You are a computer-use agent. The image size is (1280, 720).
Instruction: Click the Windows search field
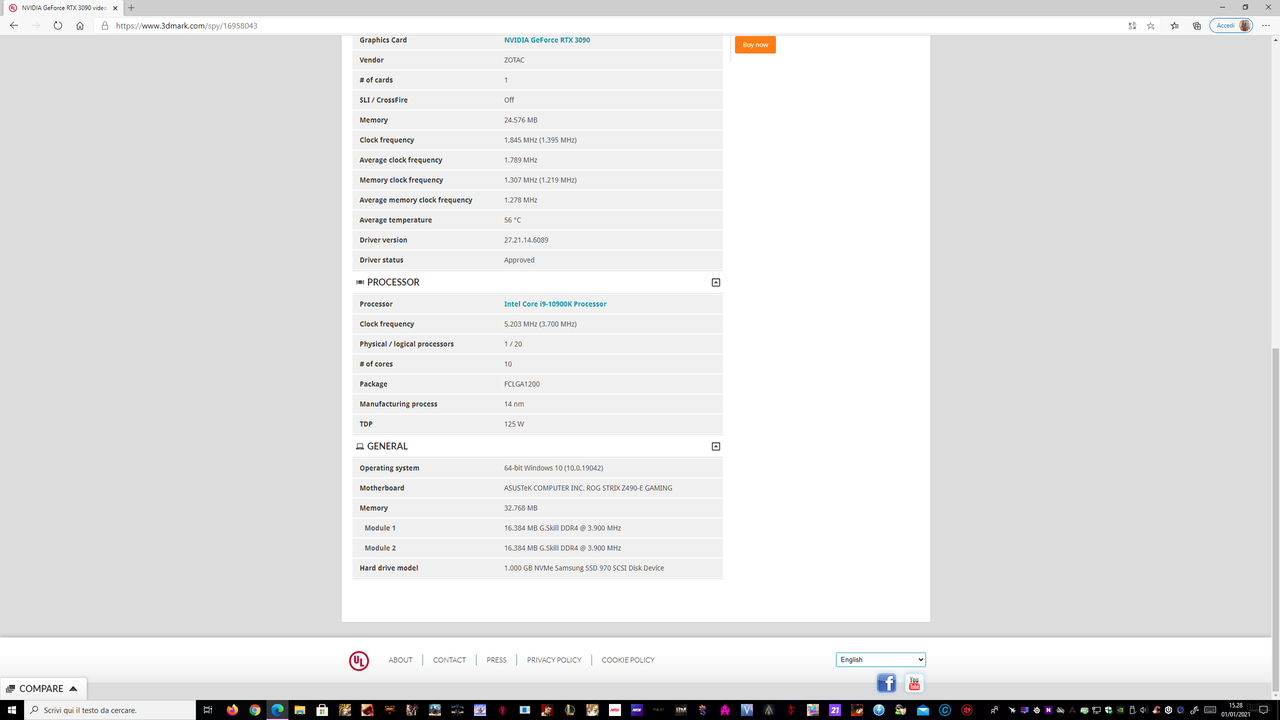[110, 710]
